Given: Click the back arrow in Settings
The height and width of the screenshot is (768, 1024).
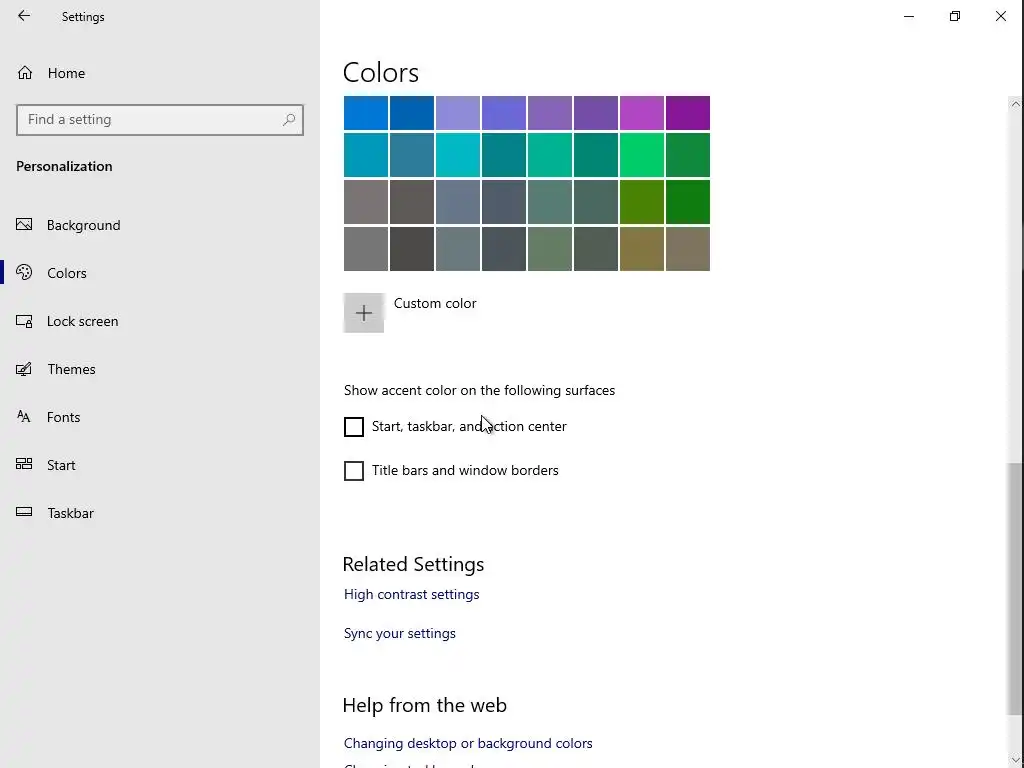Looking at the screenshot, I should (x=24, y=16).
